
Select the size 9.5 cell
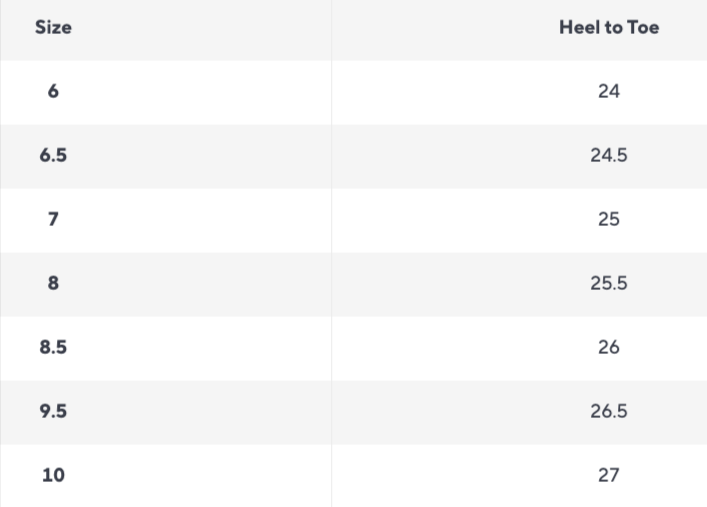click(x=53, y=411)
